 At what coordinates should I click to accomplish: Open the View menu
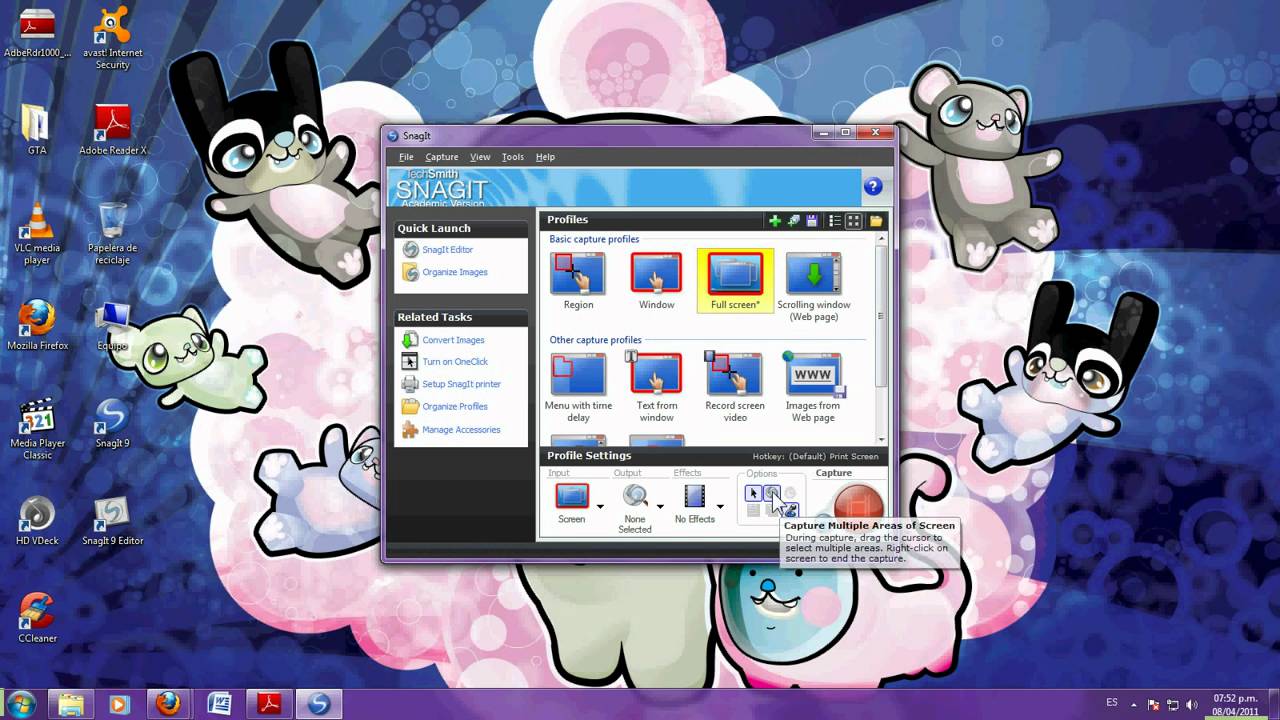480,157
